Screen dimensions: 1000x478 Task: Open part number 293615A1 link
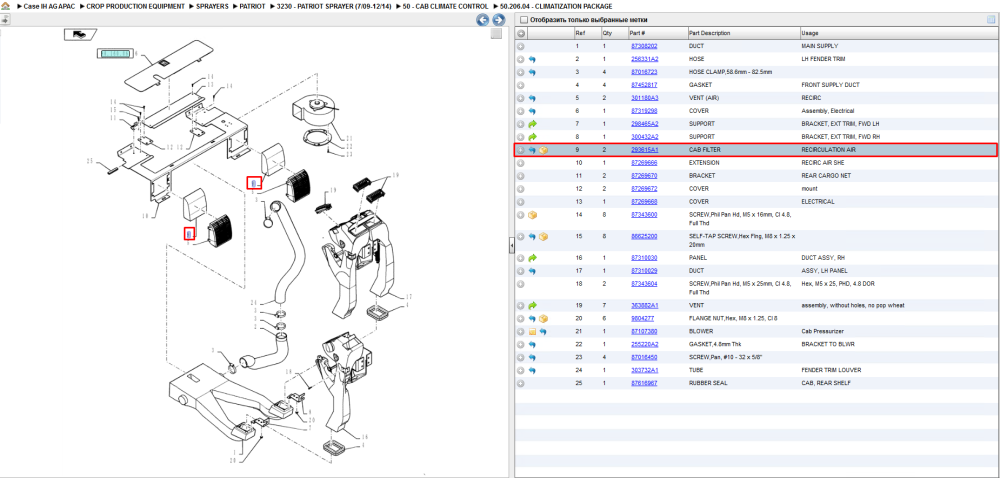pos(644,150)
